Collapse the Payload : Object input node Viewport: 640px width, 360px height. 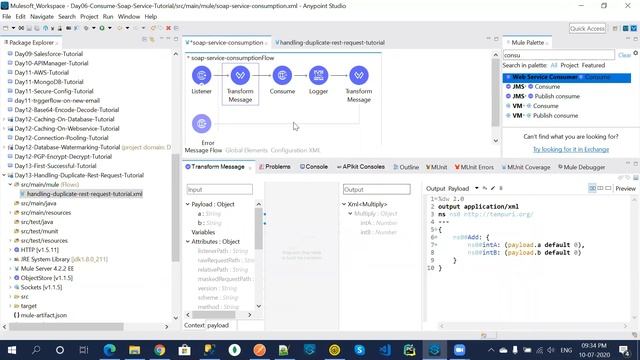(x=188, y=204)
